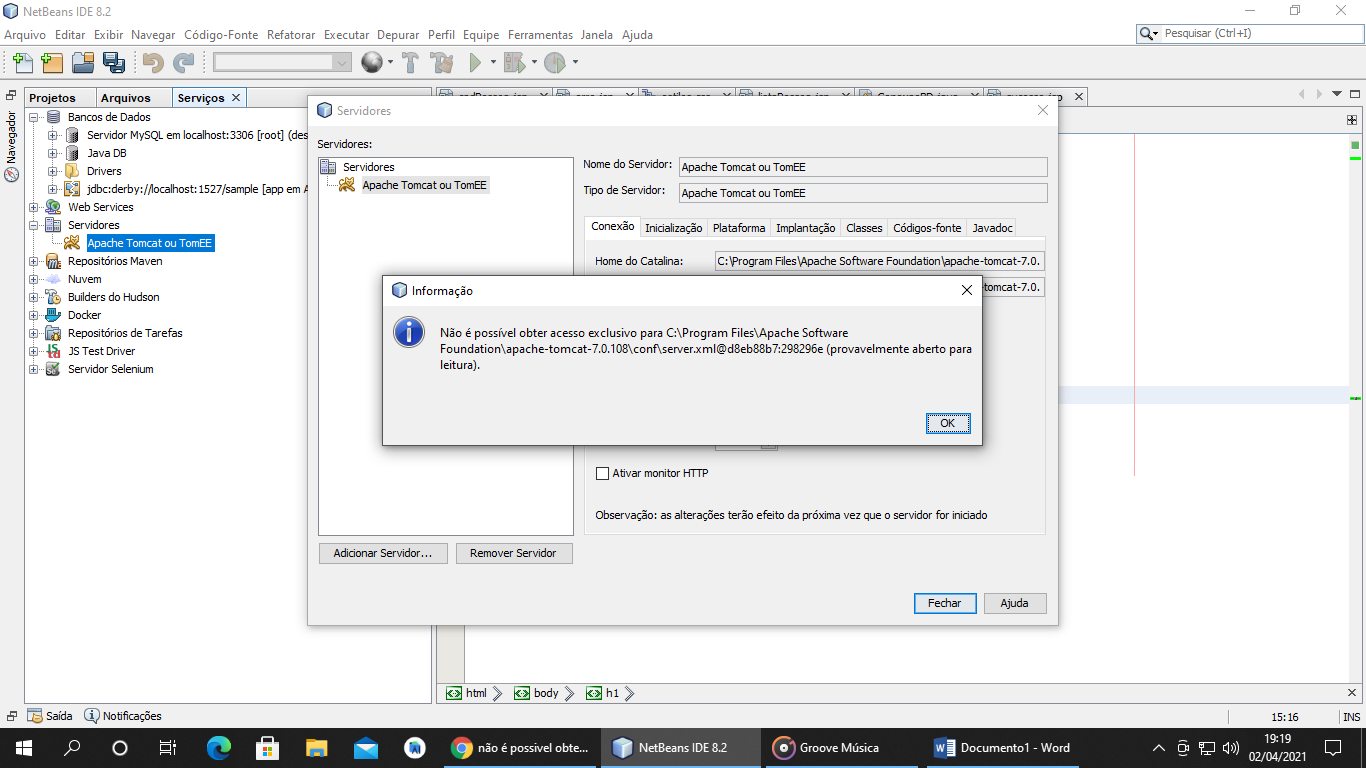
Task: Expand the Web Services tree node
Action: coord(34,207)
